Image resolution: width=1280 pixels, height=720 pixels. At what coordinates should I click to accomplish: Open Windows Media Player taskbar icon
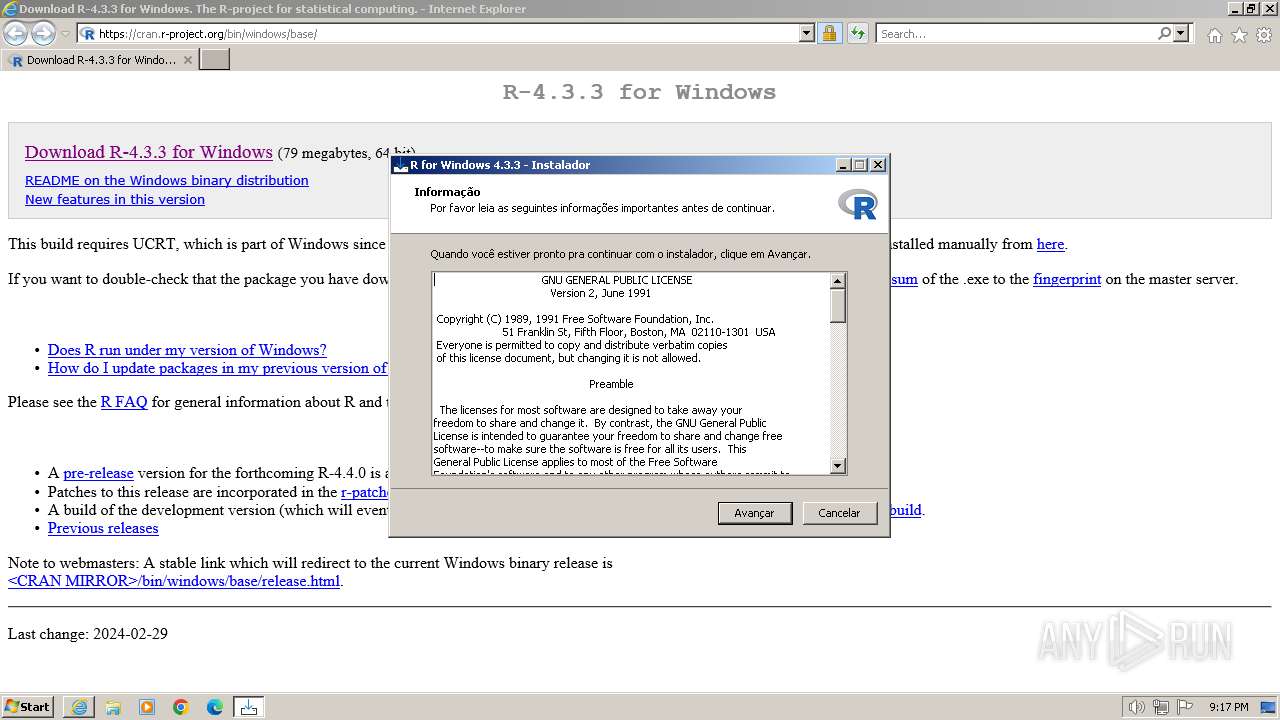[147, 707]
